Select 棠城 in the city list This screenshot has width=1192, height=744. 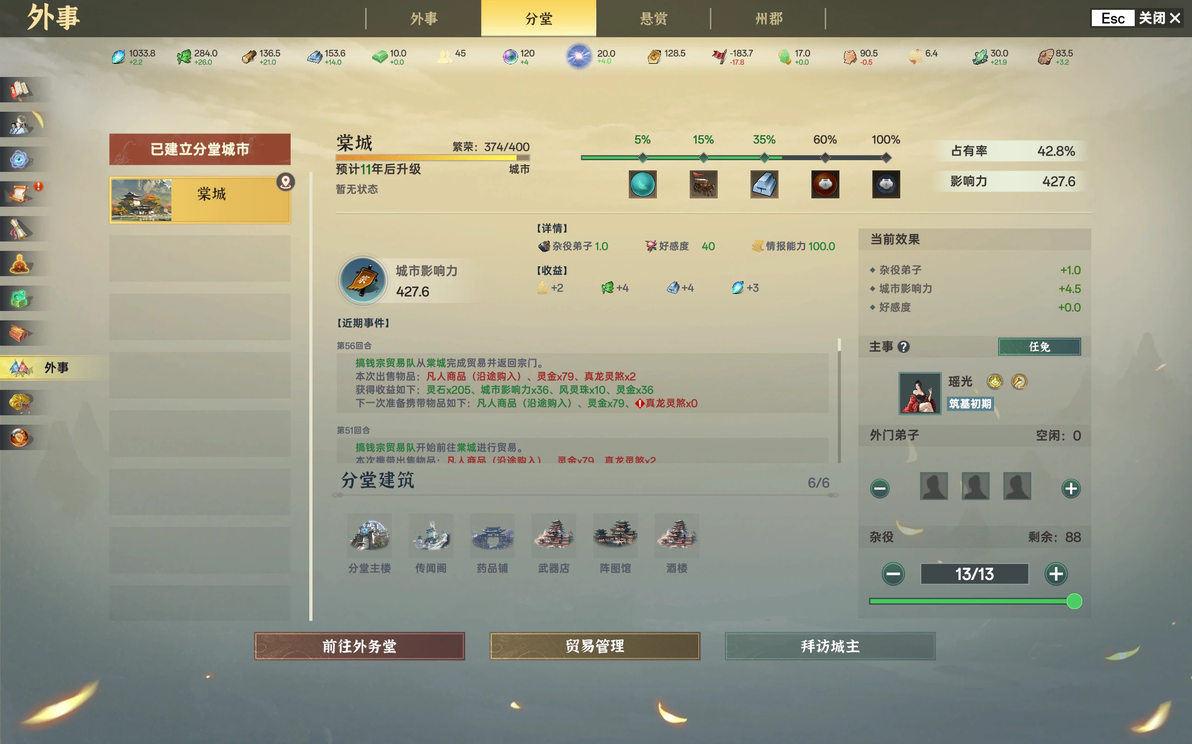tap(200, 201)
